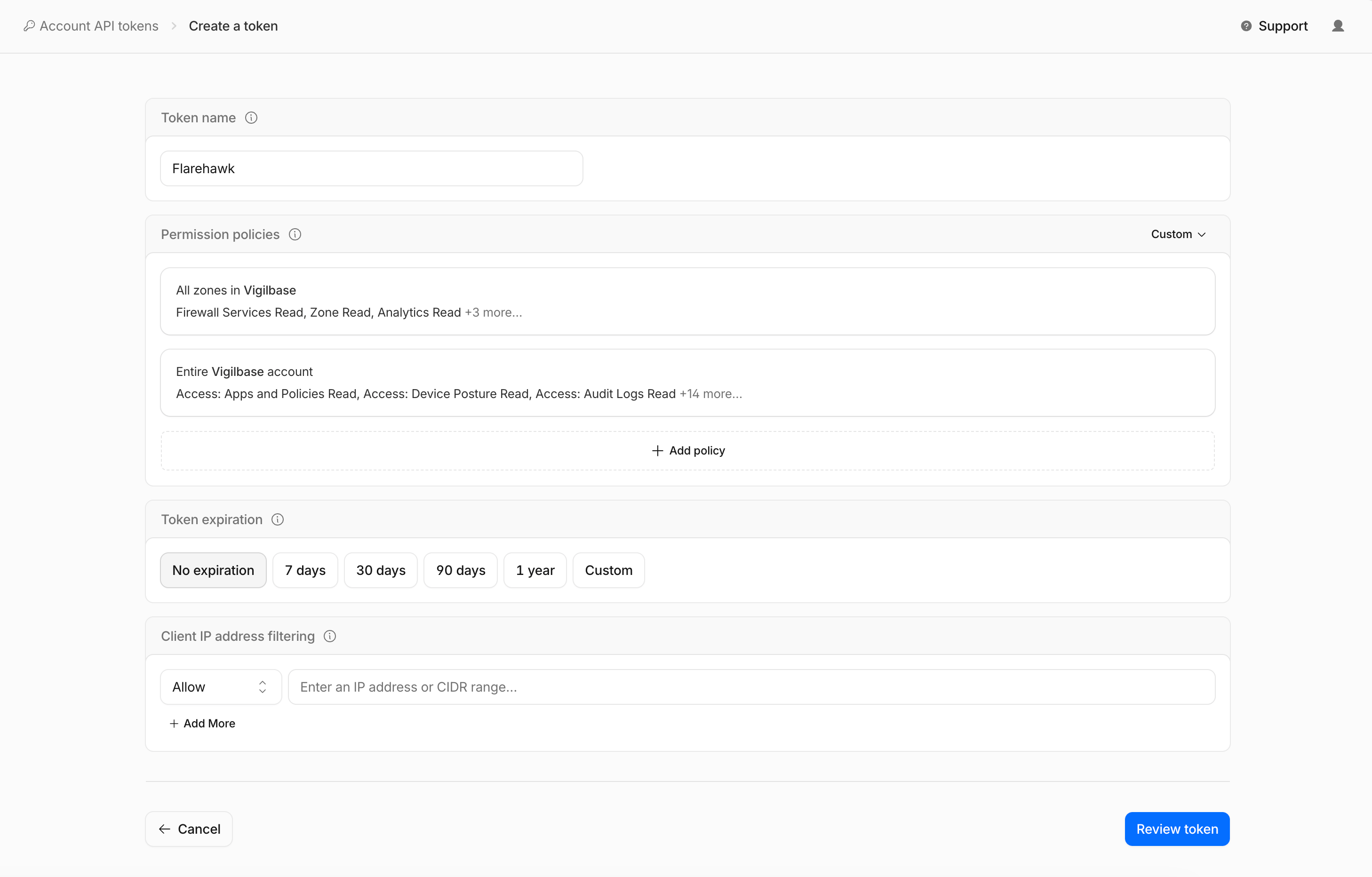Click the breadcrumb chevron separator
This screenshot has width=1372, height=877.
click(x=174, y=26)
